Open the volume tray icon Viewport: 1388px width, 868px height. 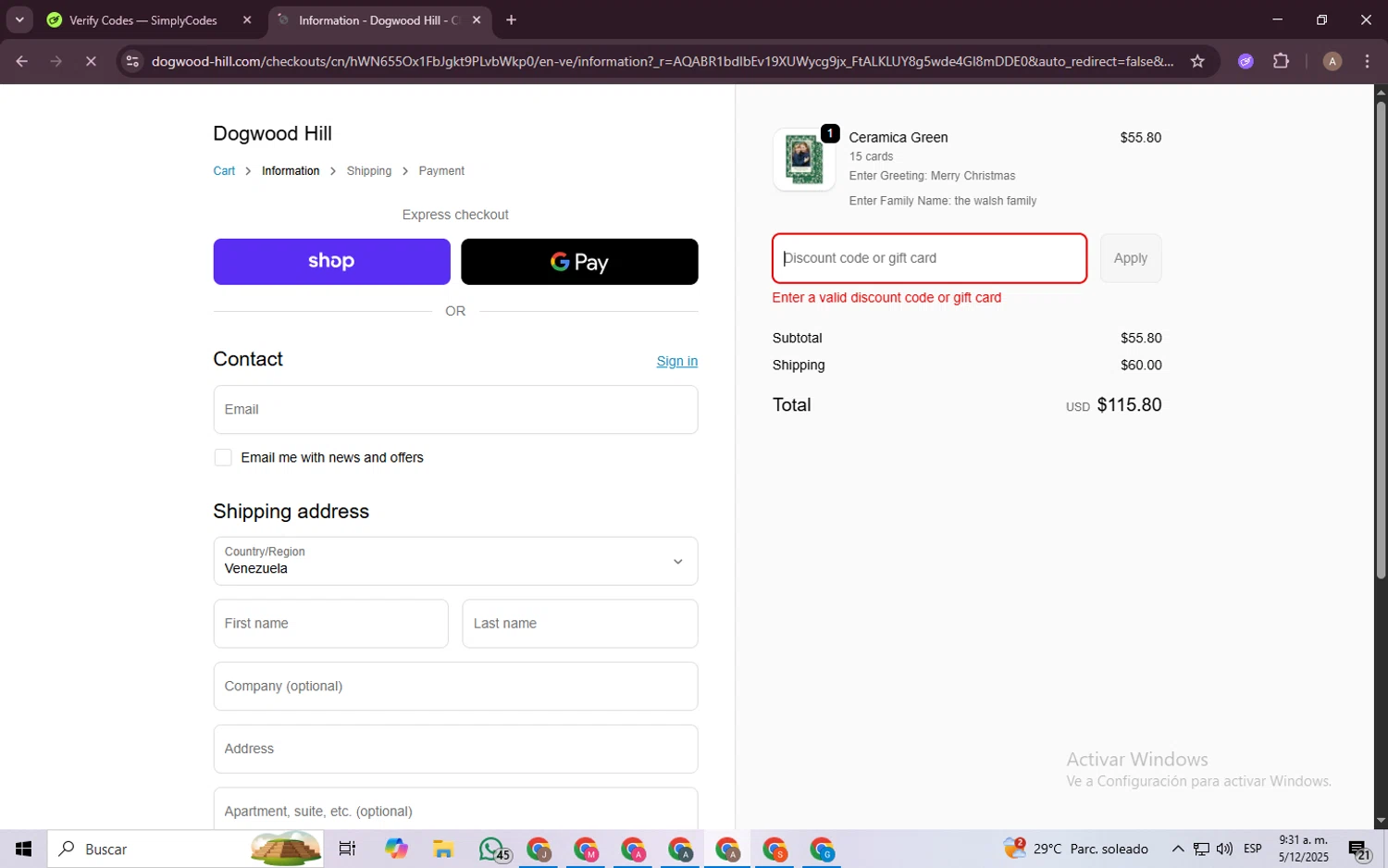[1224, 849]
